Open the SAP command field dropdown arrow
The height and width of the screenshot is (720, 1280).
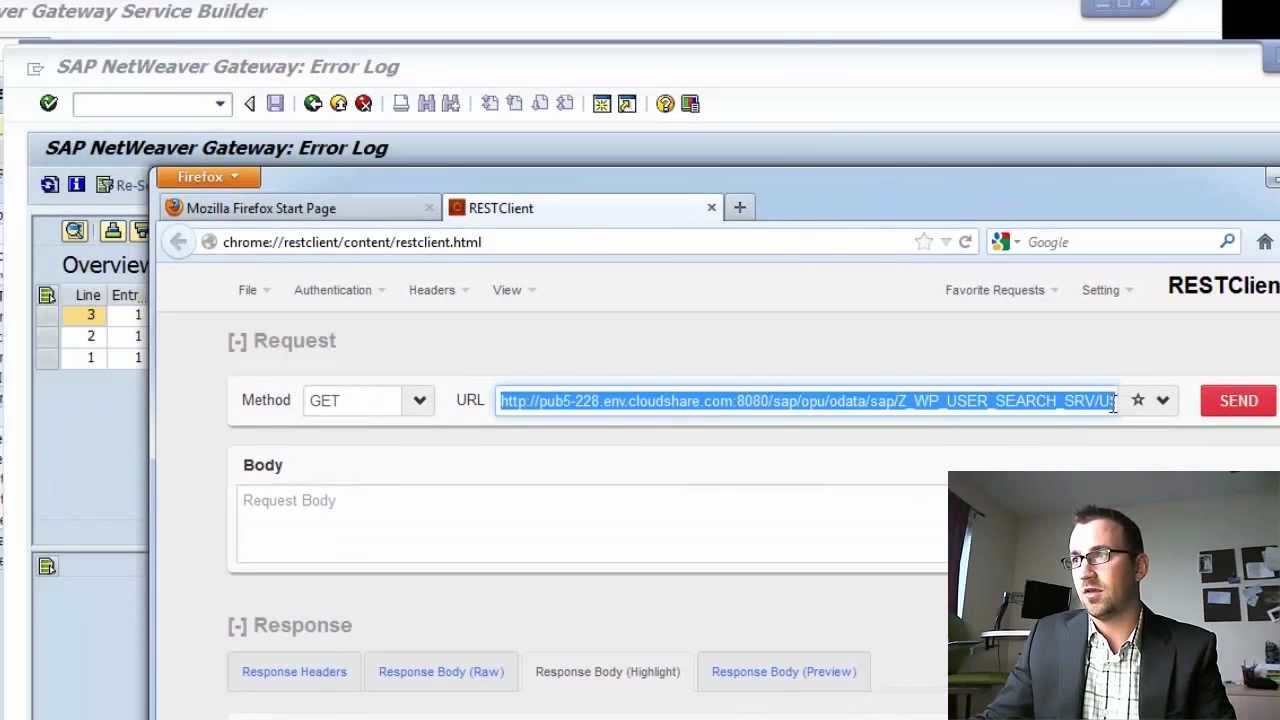220,104
